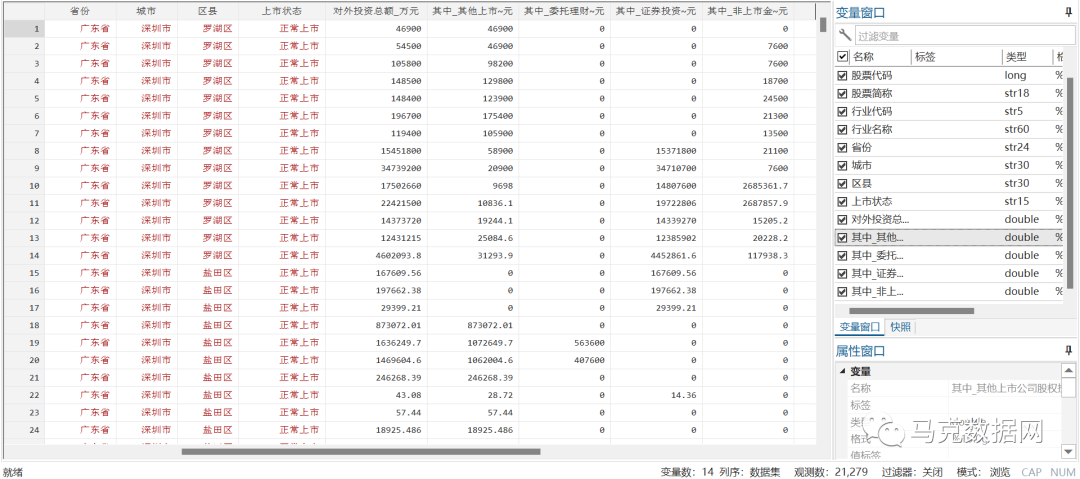Image resolution: width=1080 pixels, height=479 pixels.
Task: Click the cell with value 407600
Action: [564, 360]
